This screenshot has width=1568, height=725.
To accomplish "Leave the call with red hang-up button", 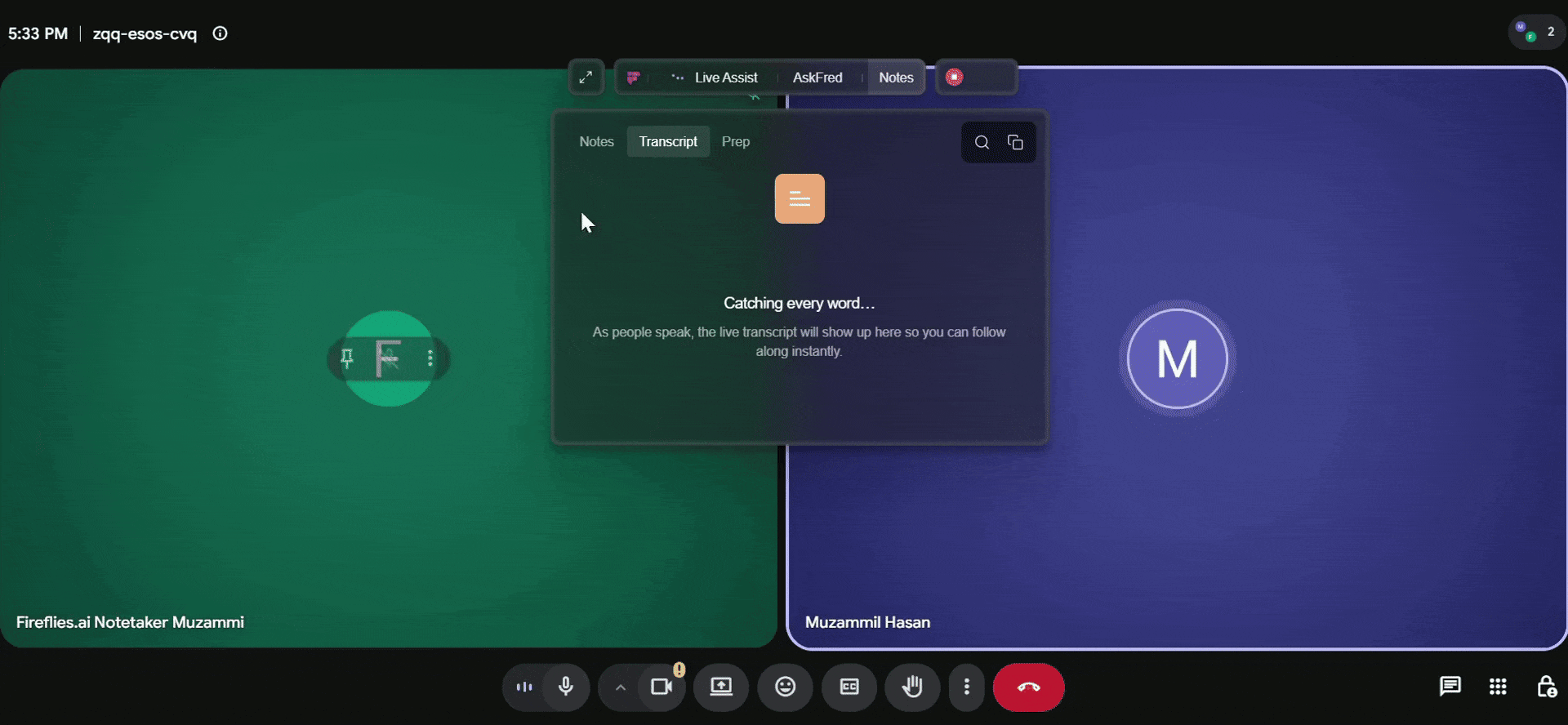I will (x=1028, y=687).
